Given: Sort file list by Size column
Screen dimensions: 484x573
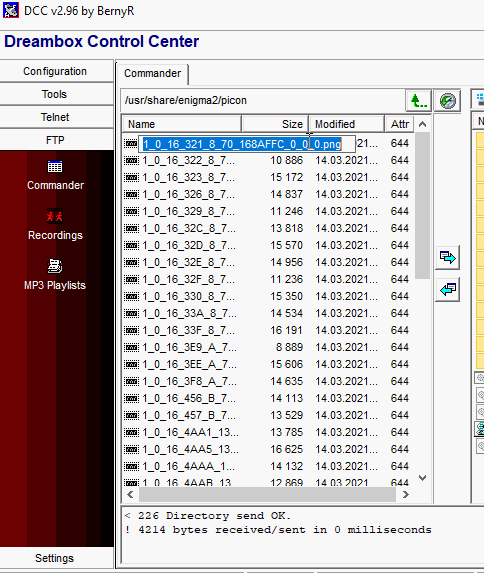Looking at the screenshot, I should [x=275, y=124].
